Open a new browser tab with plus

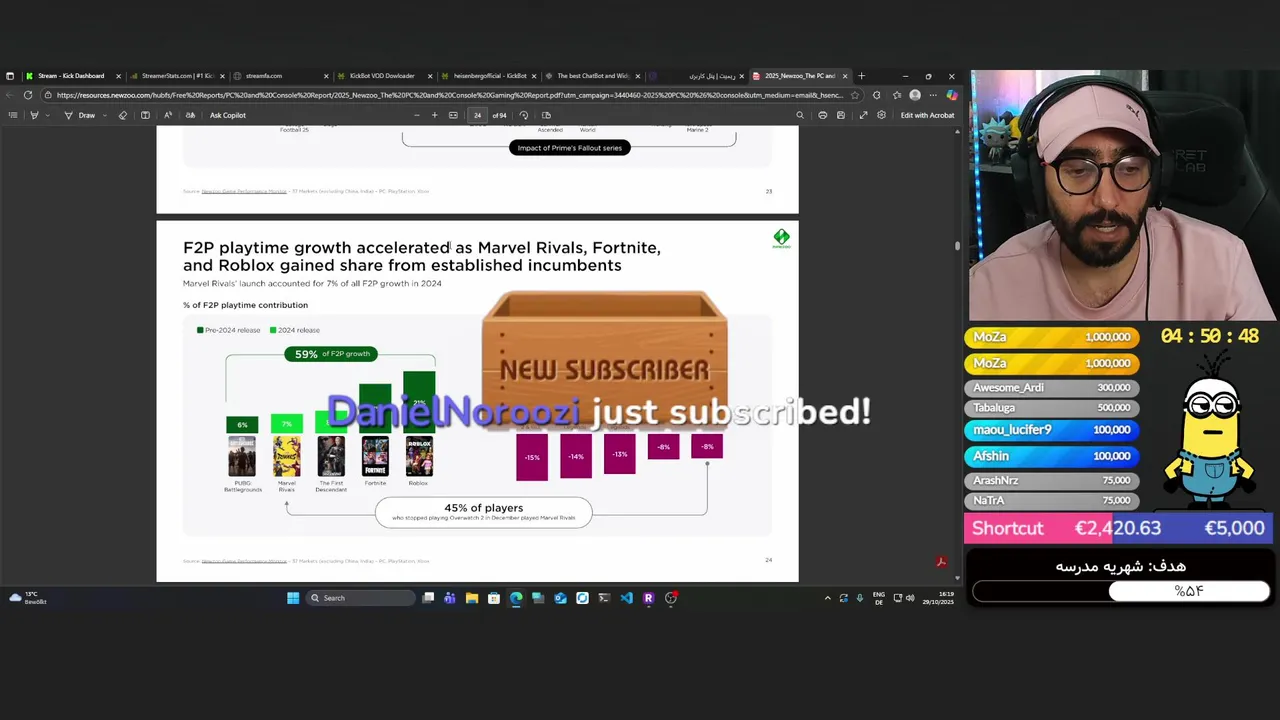862,76
